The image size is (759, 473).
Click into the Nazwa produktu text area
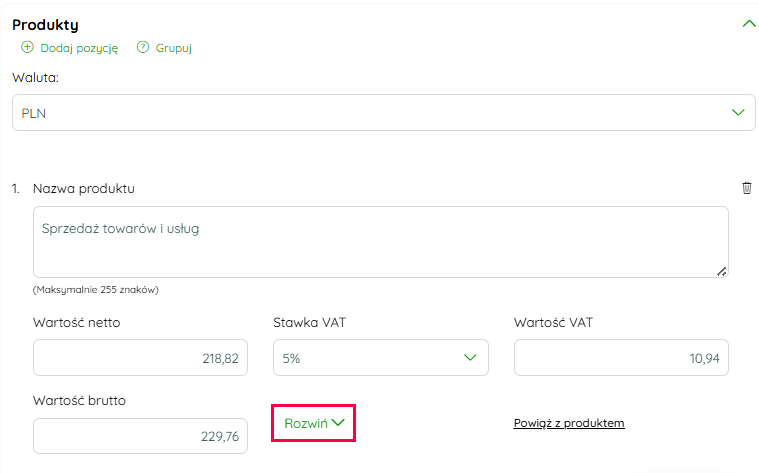(380, 242)
